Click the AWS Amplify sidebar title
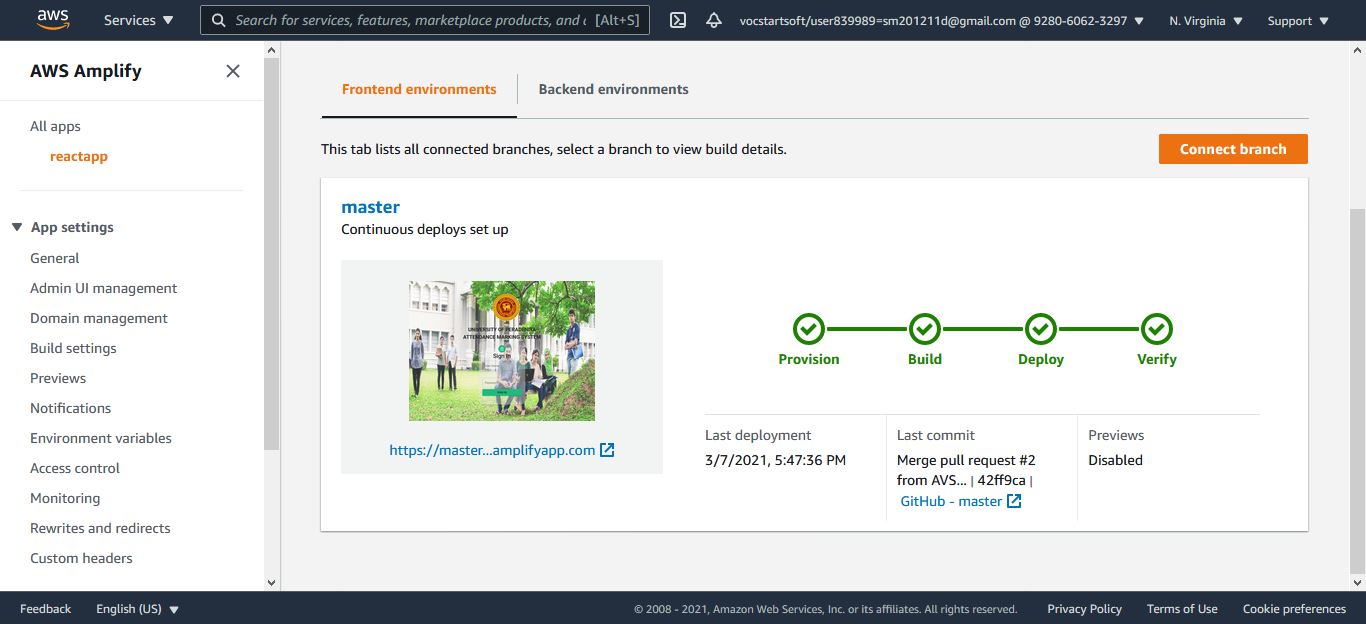The image size is (1366, 624). 86,71
